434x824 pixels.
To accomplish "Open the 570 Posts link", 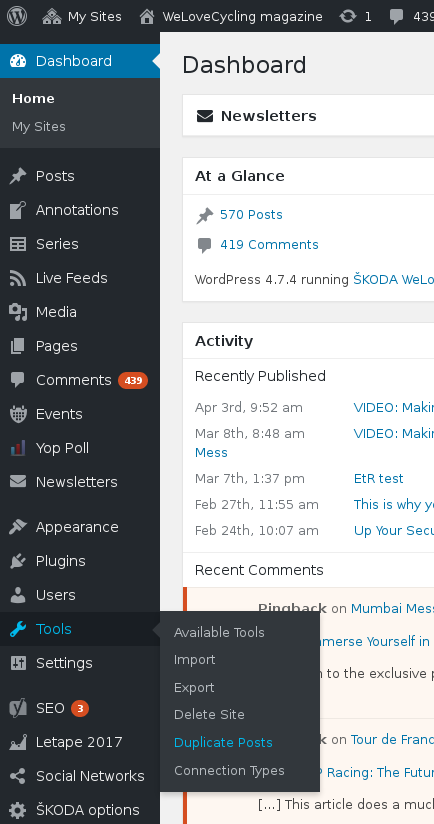I will (251, 214).
